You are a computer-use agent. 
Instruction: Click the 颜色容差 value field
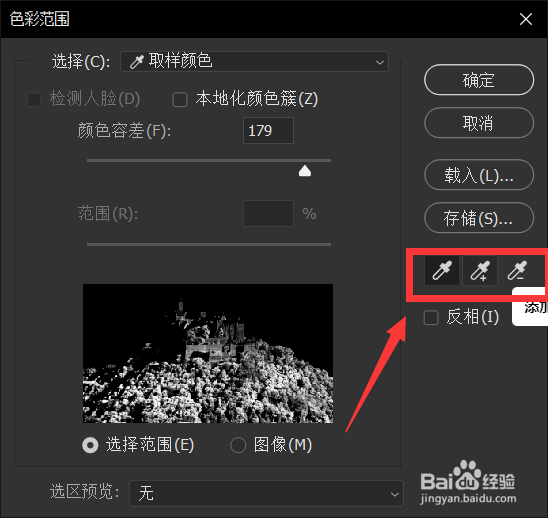[x=268, y=131]
